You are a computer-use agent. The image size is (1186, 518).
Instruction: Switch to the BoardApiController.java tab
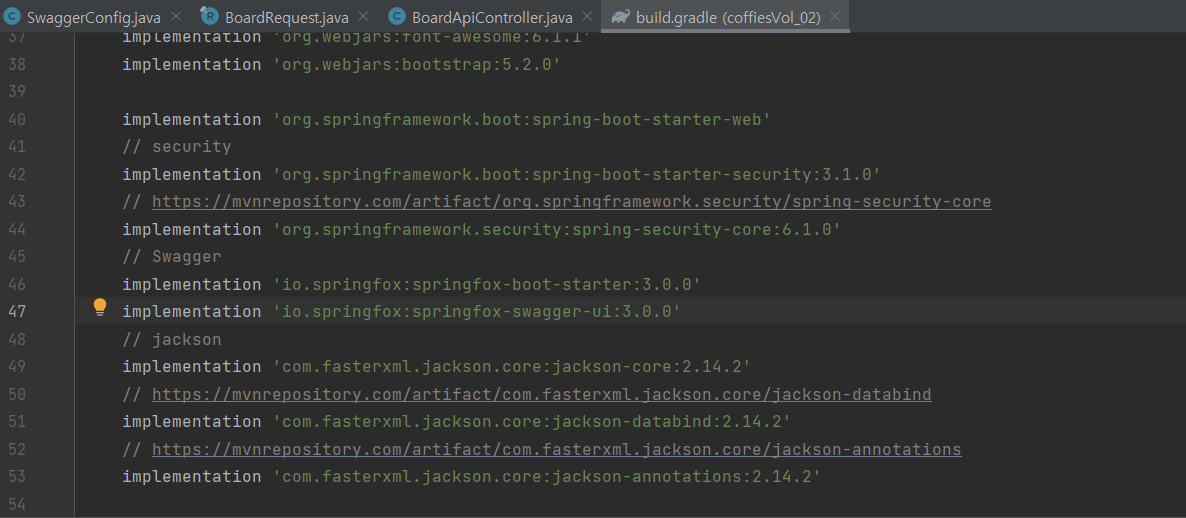(490, 17)
